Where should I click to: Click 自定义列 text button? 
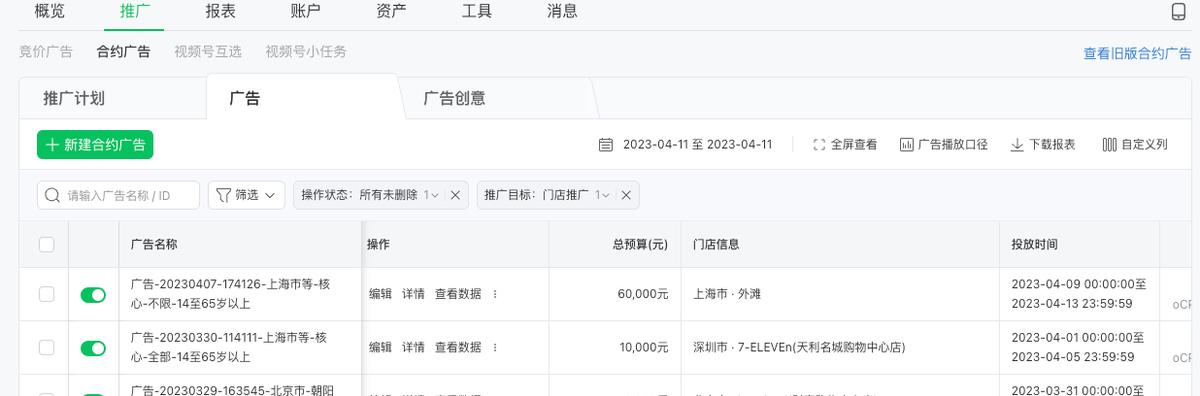tap(1144, 145)
